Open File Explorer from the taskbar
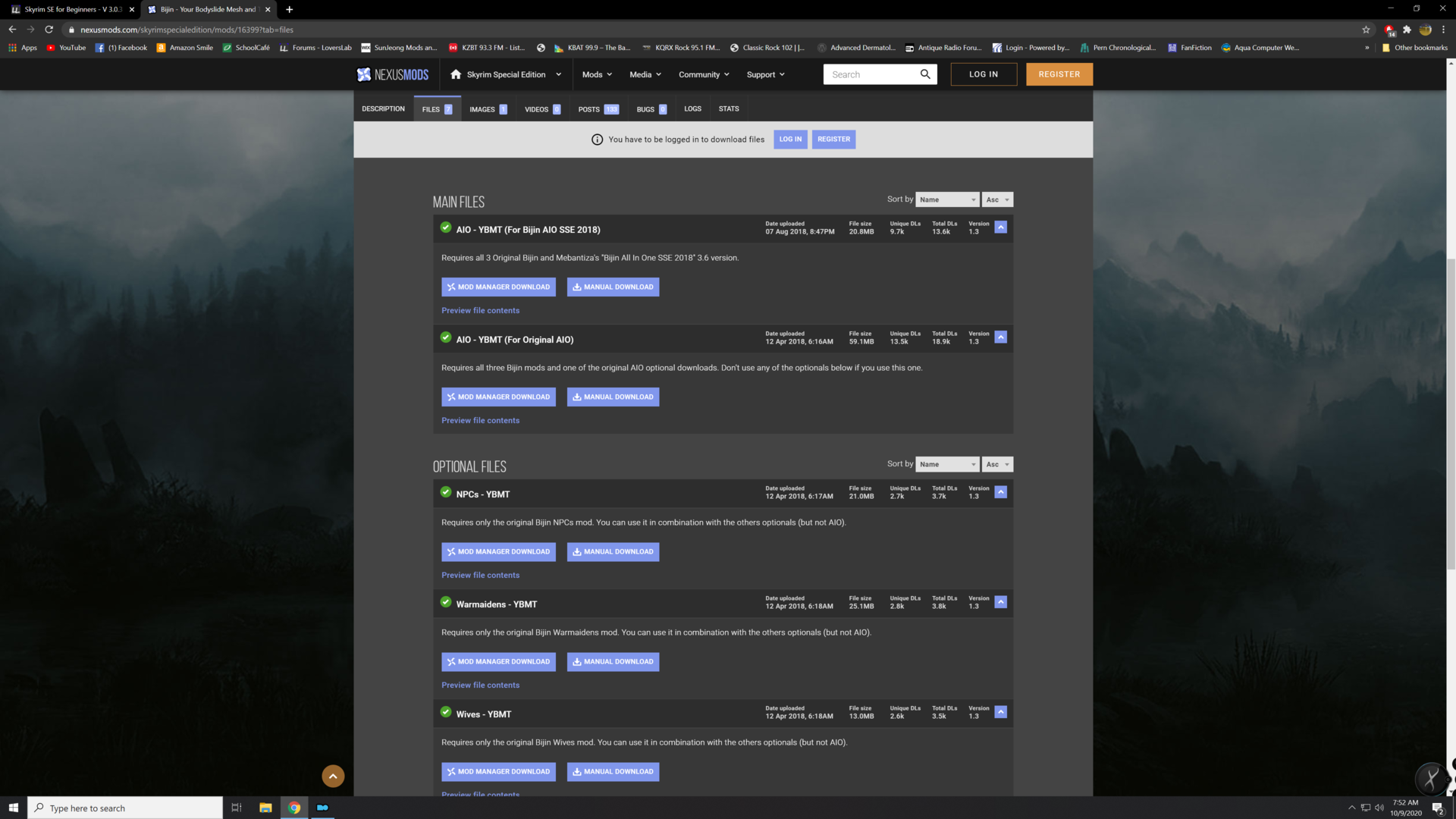 [265, 808]
